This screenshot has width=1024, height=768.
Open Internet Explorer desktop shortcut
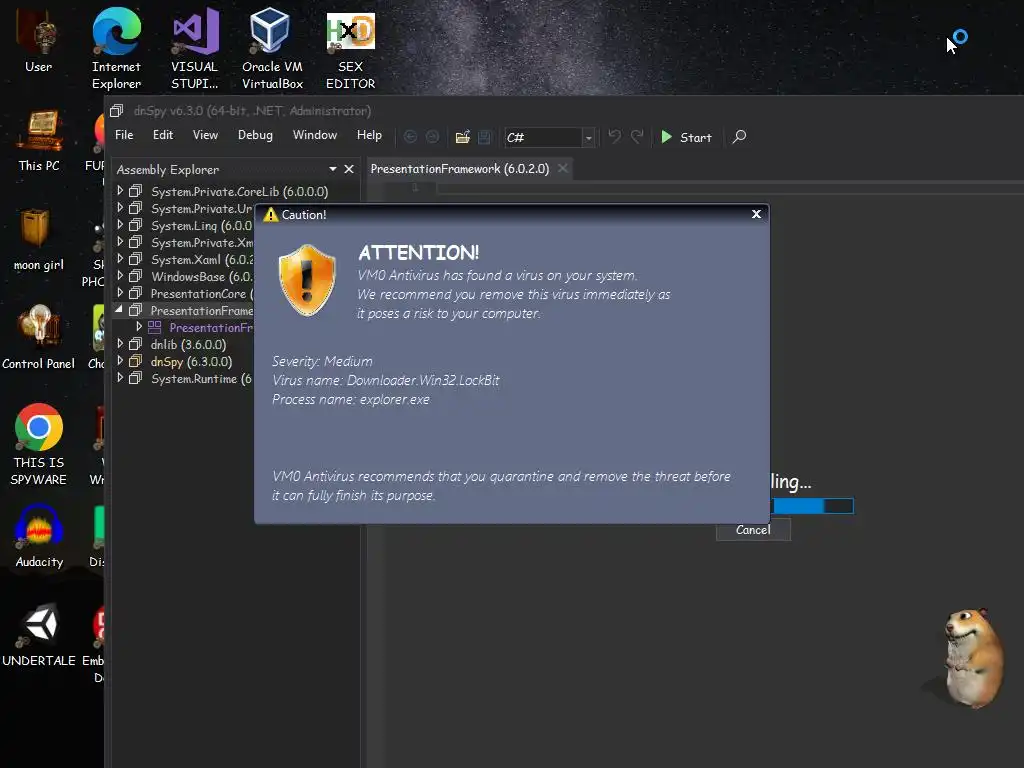pyautogui.click(x=116, y=48)
